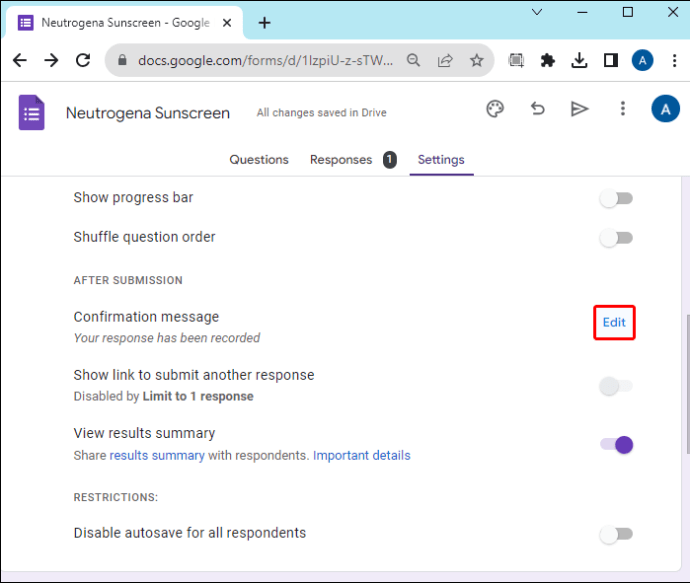Open the browser Downloads icon

click(579, 60)
